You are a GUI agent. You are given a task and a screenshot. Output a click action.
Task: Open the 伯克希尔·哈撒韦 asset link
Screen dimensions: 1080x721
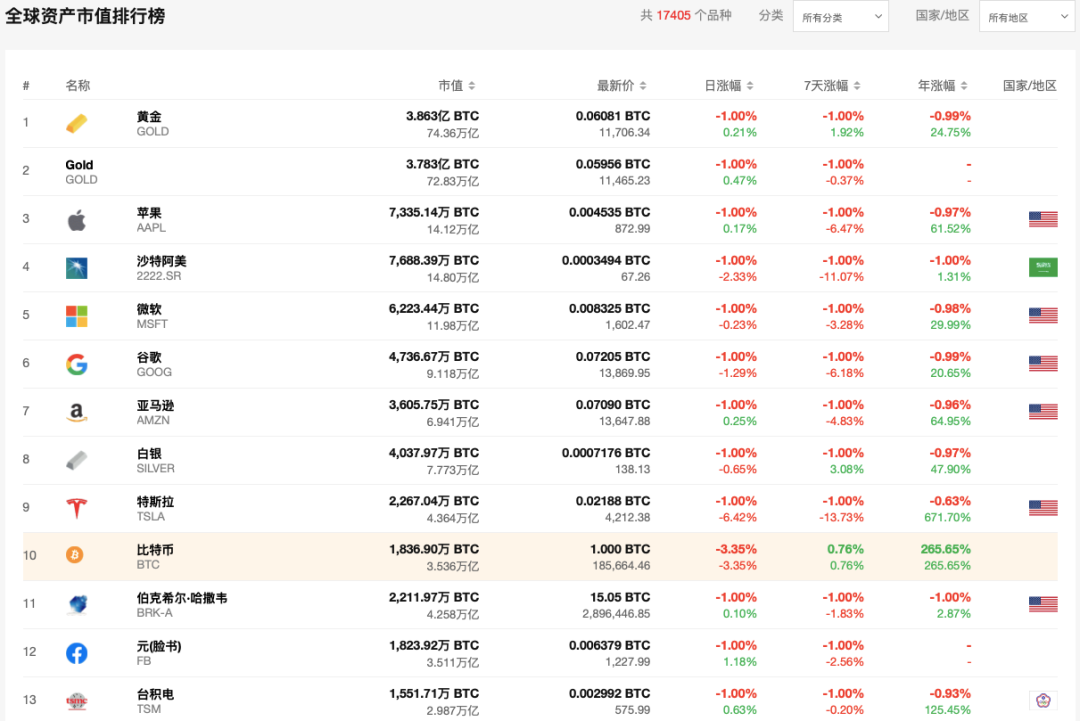181,598
